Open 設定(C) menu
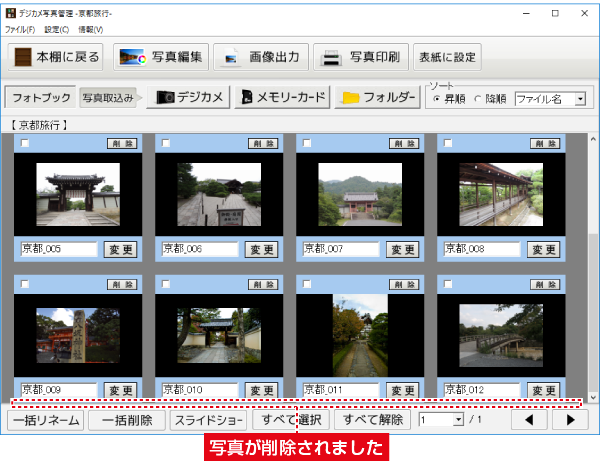Screen dimensions: 600x462 coord(57,30)
